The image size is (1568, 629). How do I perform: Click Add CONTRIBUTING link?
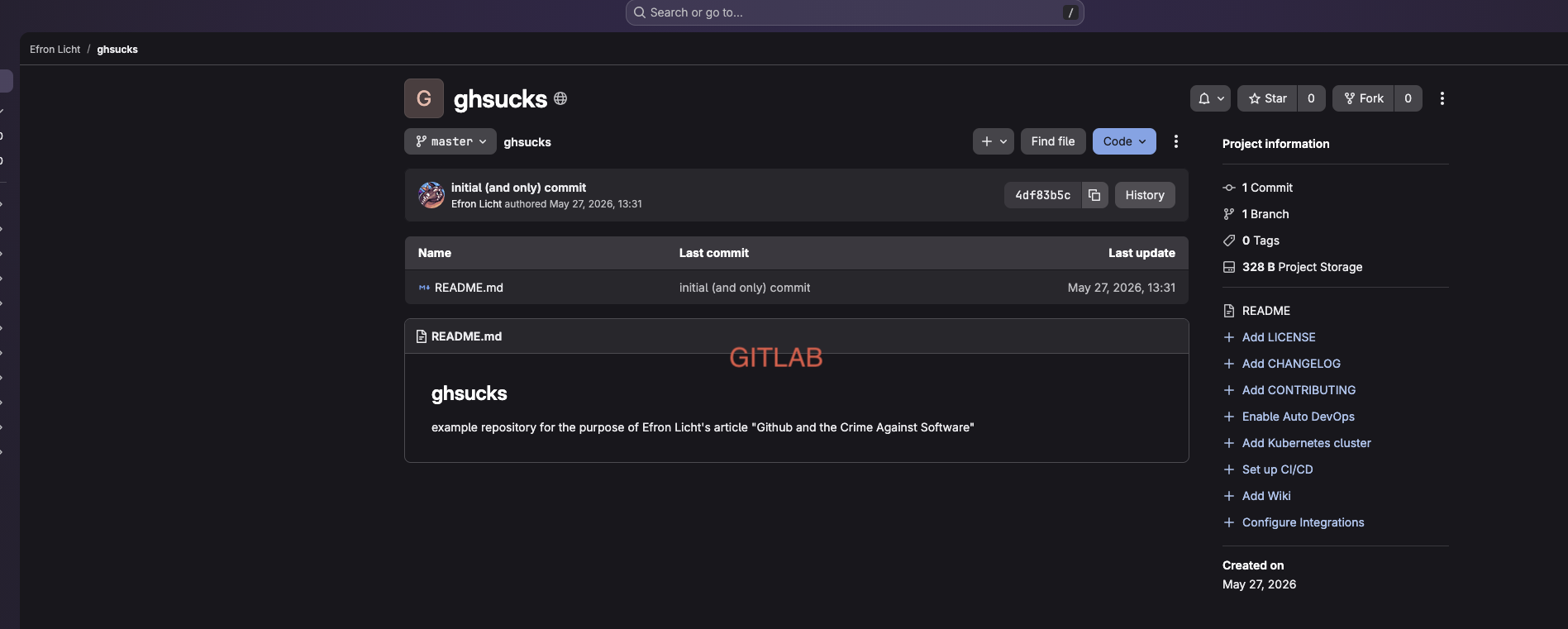click(1299, 390)
